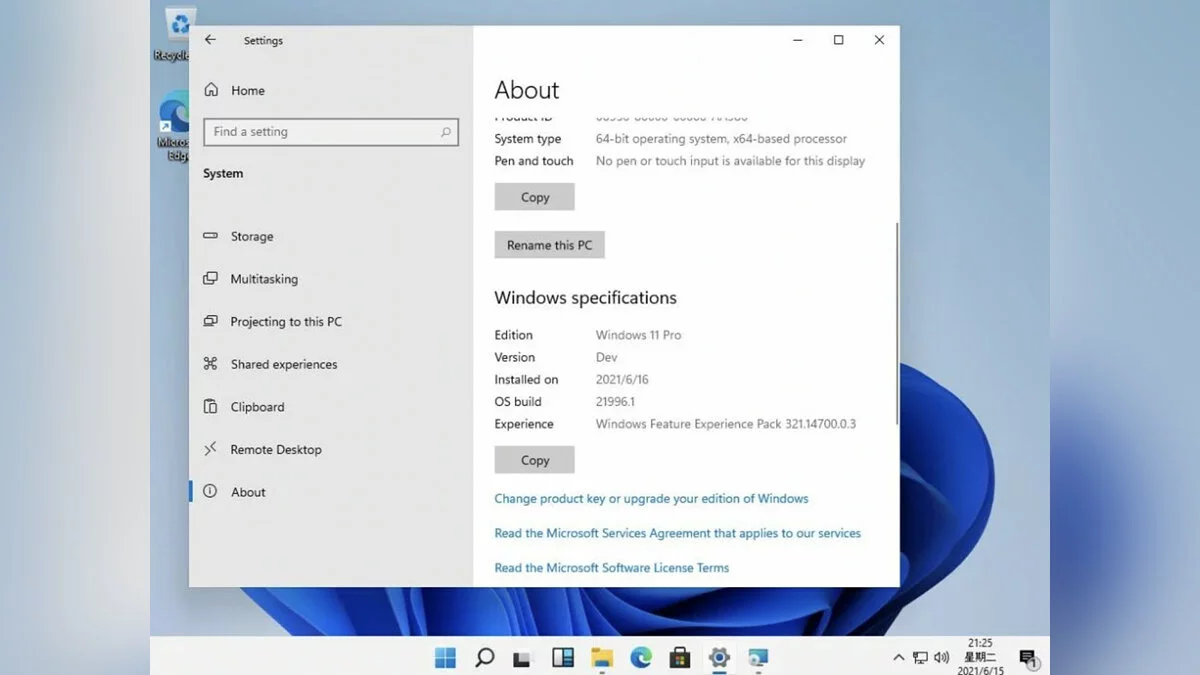Open File Explorer from taskbar
The height and width of the screenshot is (675, 1200).
602,657
